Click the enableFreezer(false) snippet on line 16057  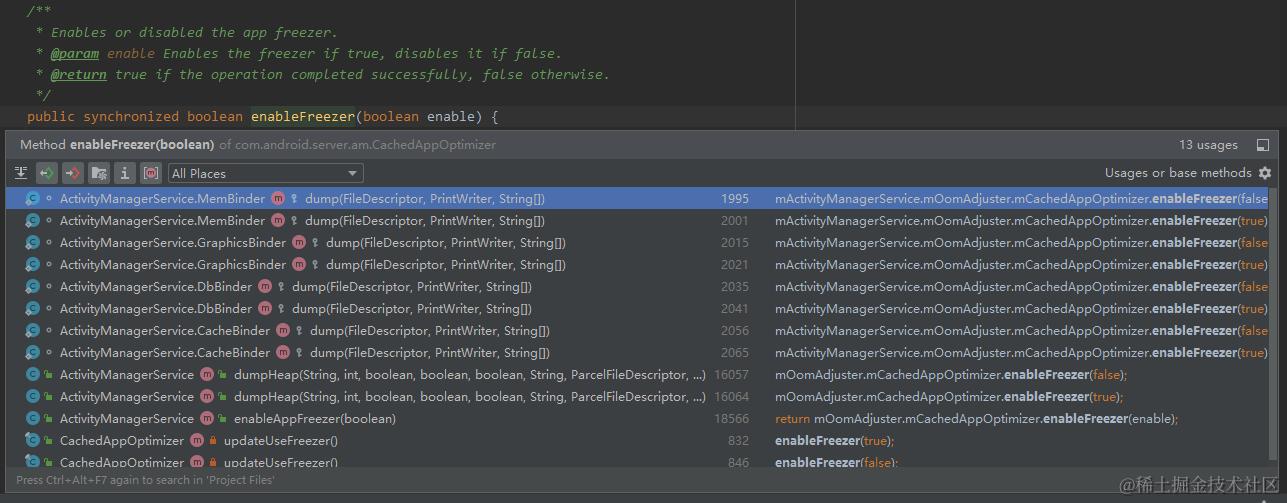pos(951,375)
